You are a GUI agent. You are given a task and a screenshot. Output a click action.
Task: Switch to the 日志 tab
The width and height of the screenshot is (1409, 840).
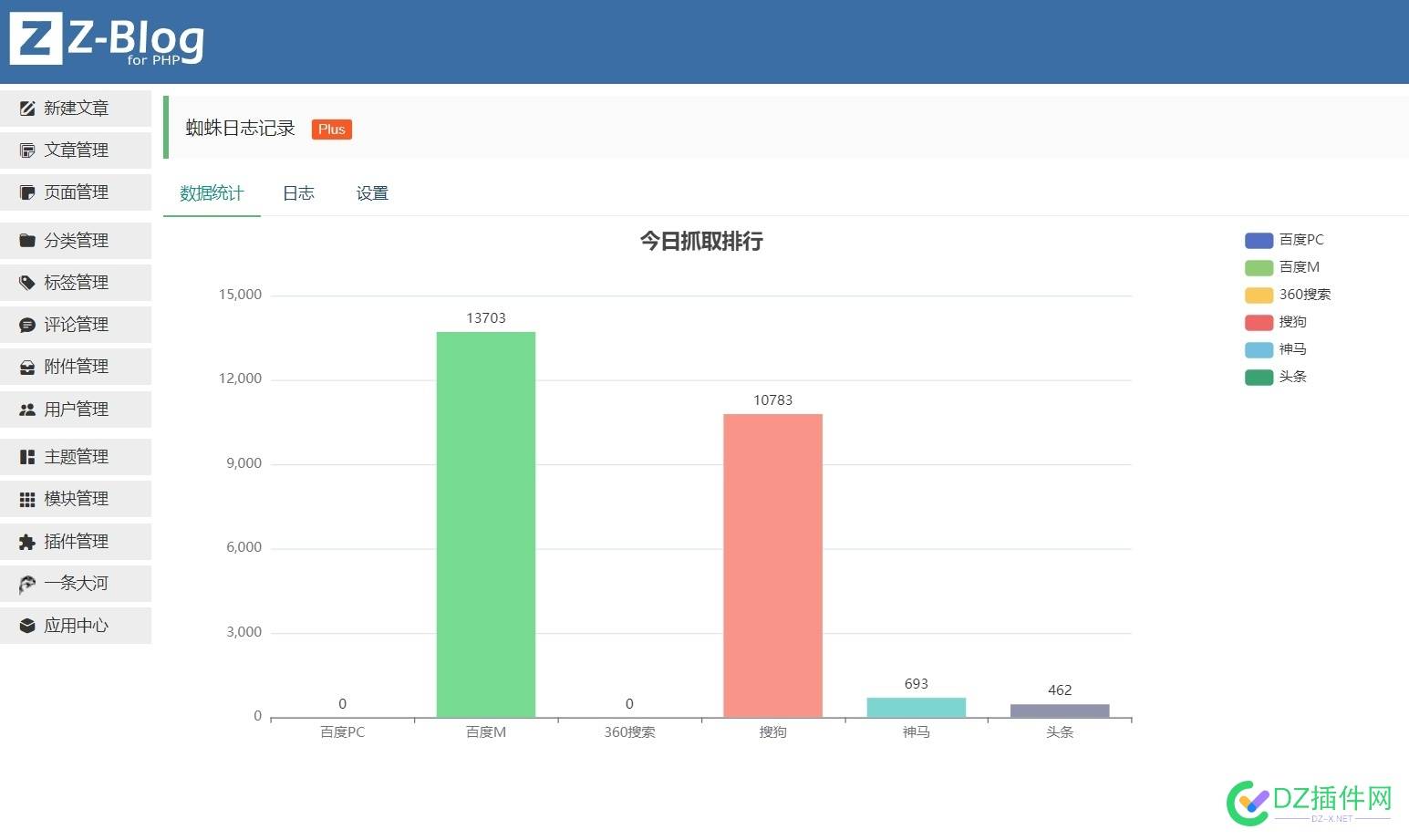tap(298, 193)
